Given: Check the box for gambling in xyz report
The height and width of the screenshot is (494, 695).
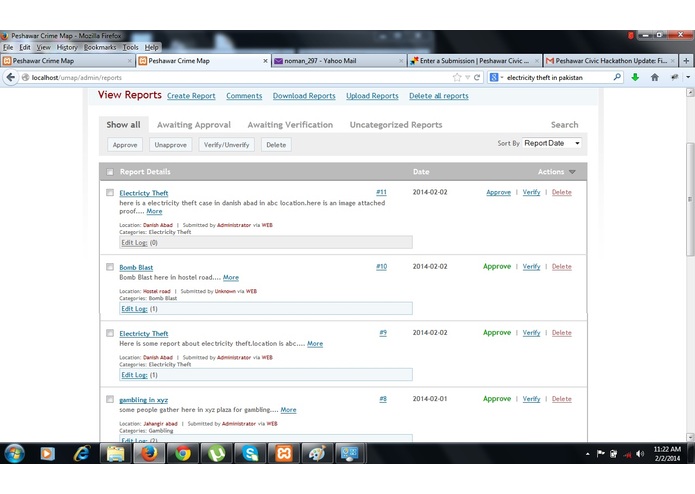Looking at the screenshot, I should click(x=110, y=399).
